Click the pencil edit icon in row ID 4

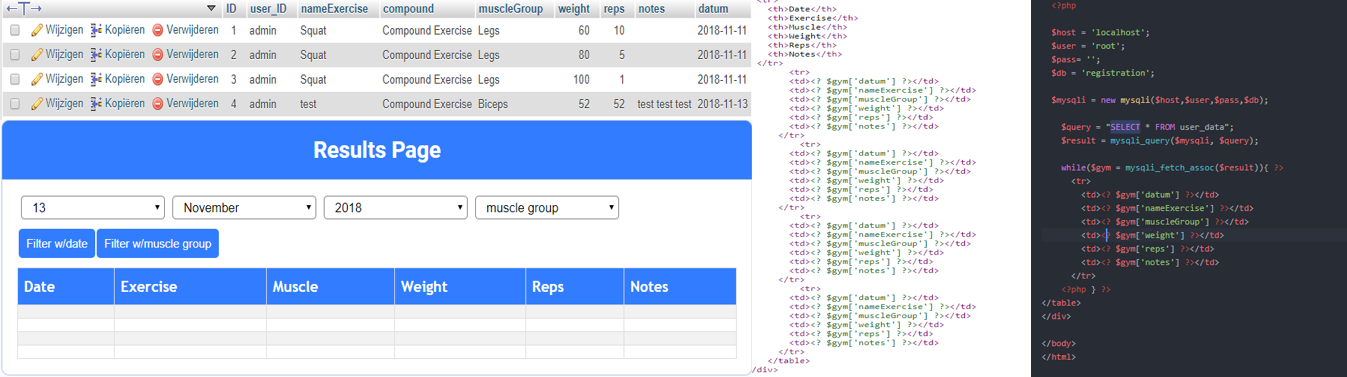point(36,103)
